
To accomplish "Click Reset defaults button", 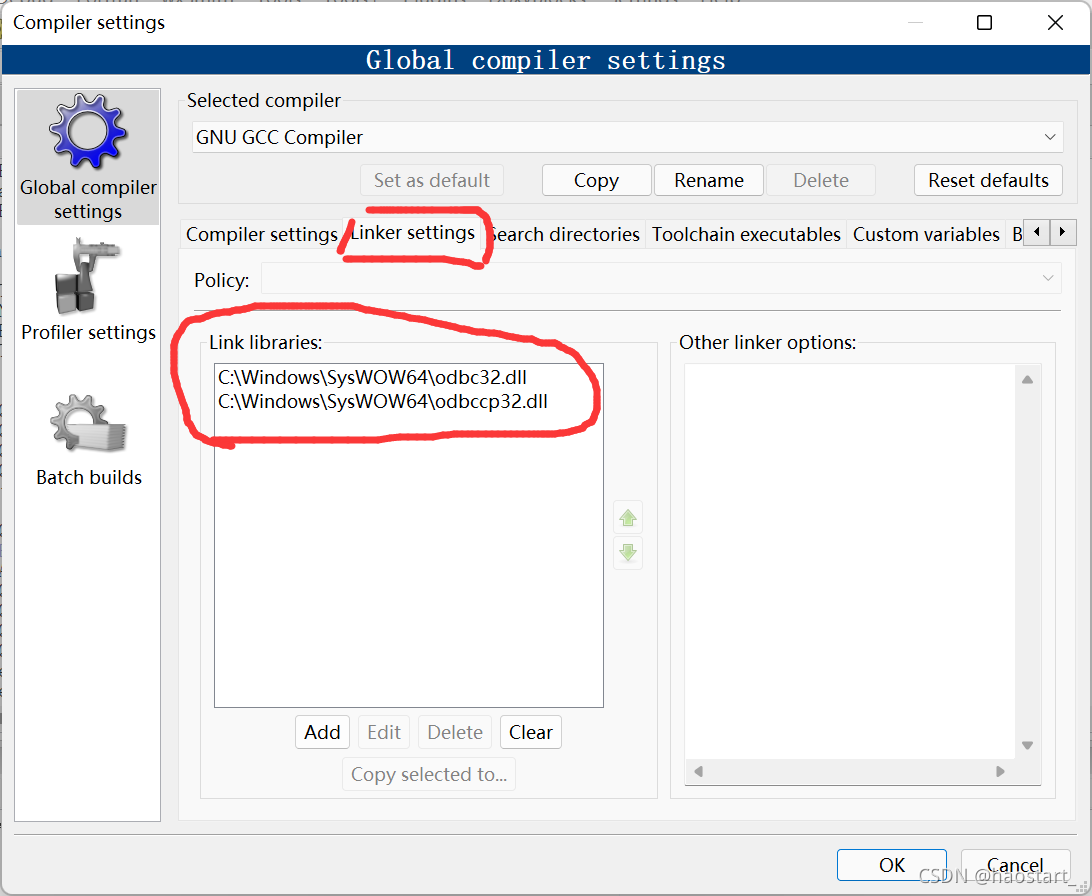I will click(988, 180).
